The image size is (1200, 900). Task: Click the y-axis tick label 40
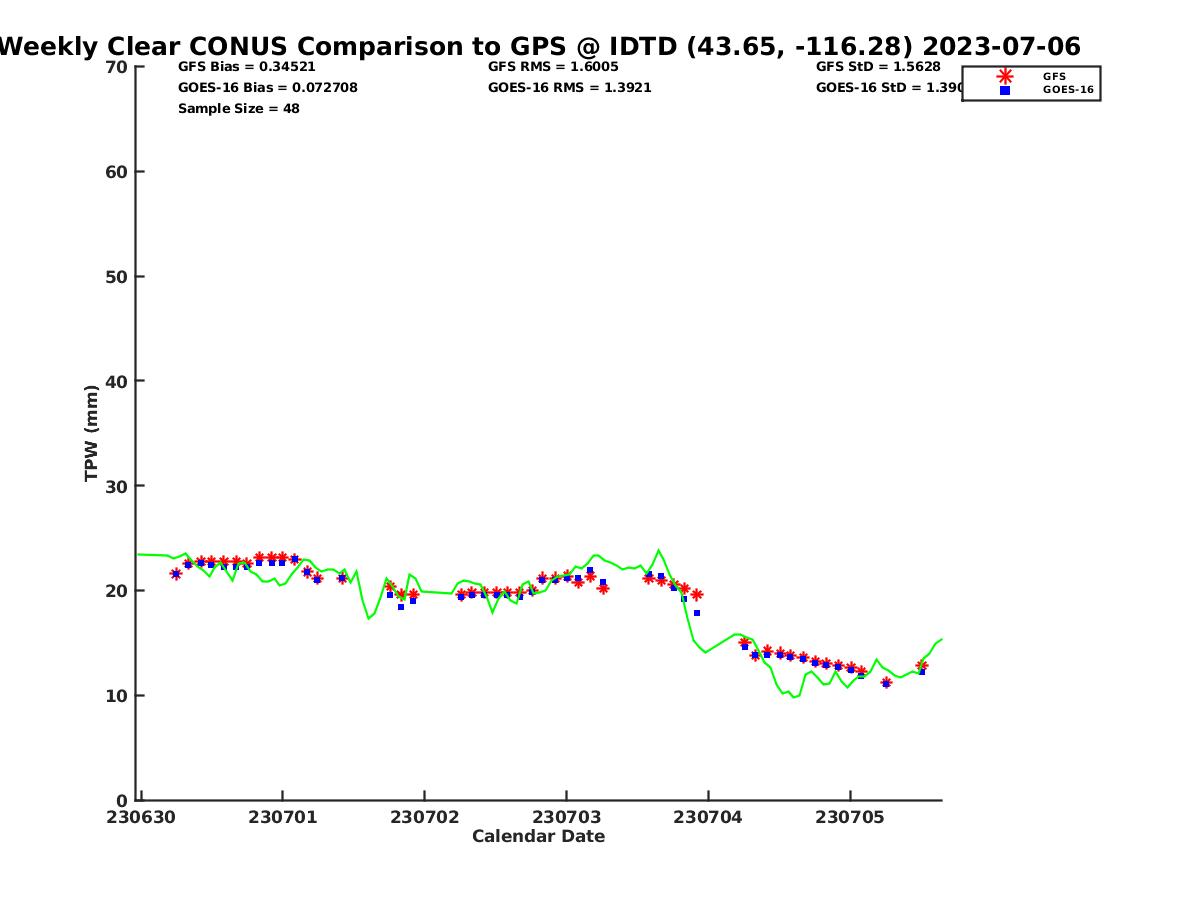[116, 381]
